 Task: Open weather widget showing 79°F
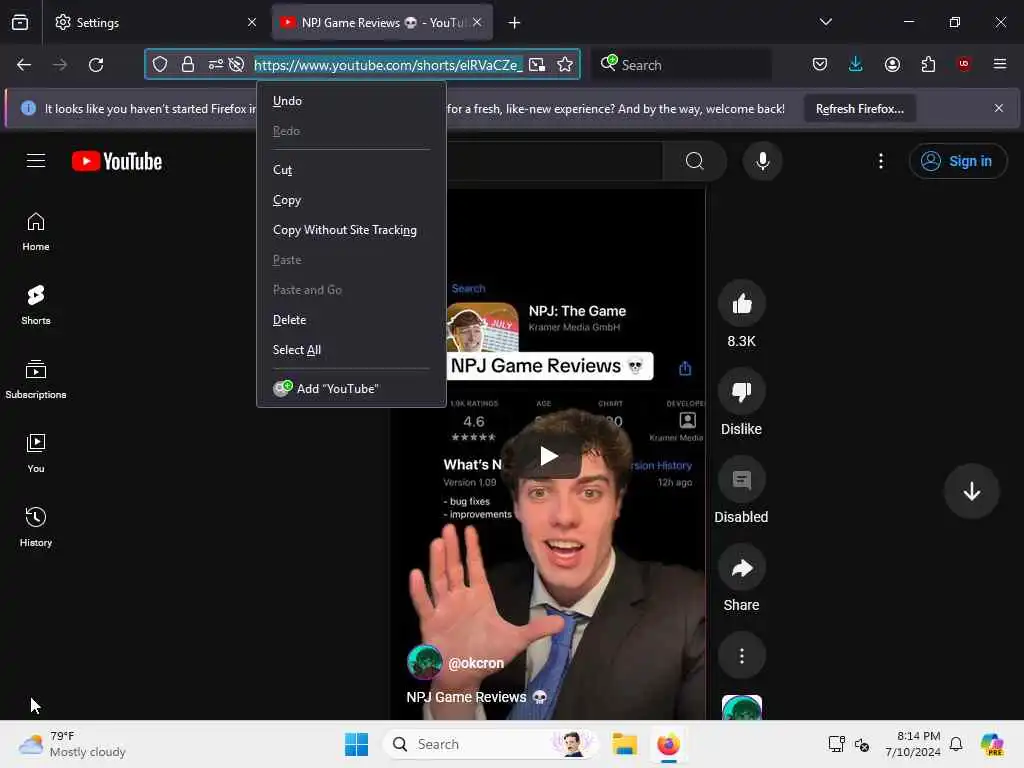72,744
